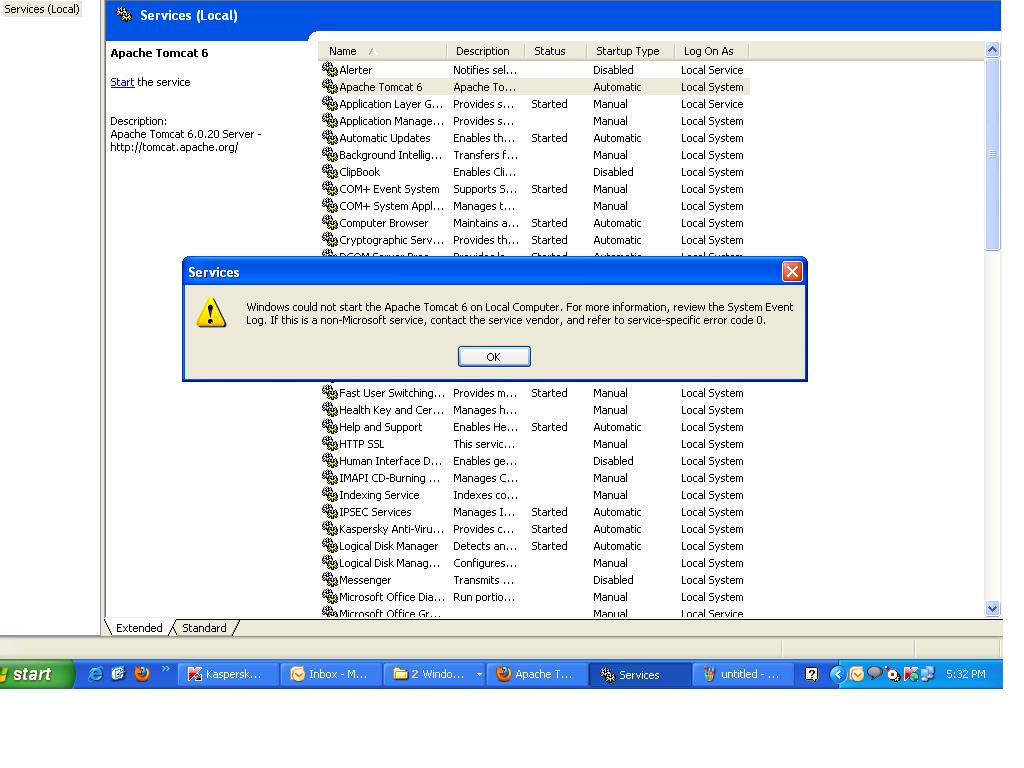Click the warning icon in the error dialog

point(211,313)
